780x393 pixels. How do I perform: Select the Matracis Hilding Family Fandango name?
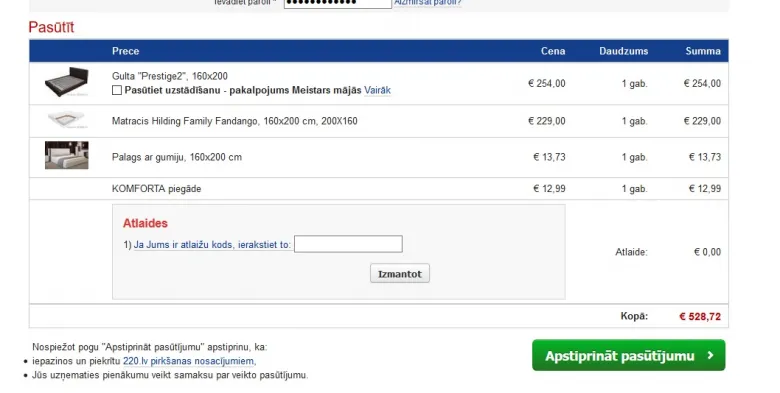tap(234, 121)
